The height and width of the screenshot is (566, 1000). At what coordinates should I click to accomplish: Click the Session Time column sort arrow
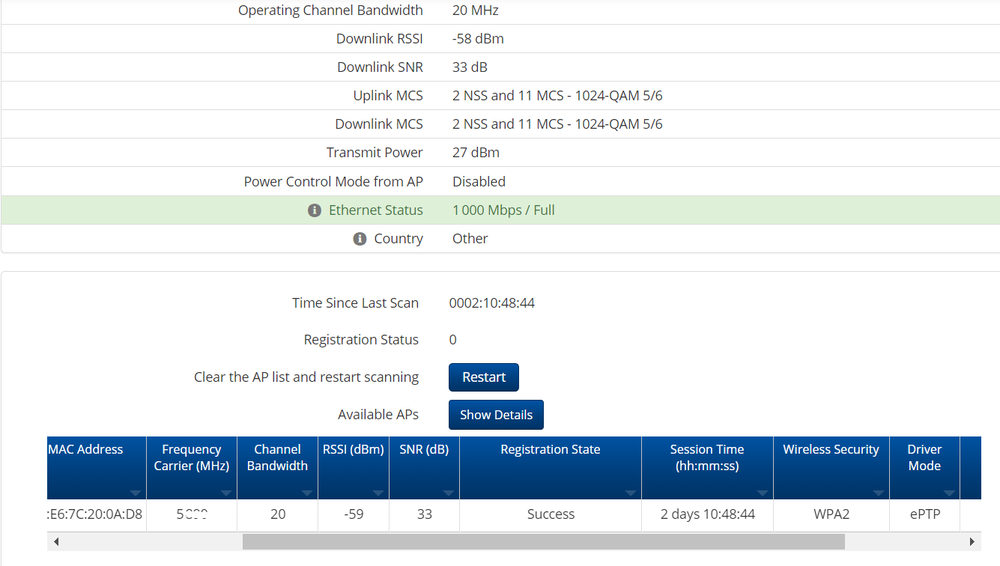click(x=762, y=492)
